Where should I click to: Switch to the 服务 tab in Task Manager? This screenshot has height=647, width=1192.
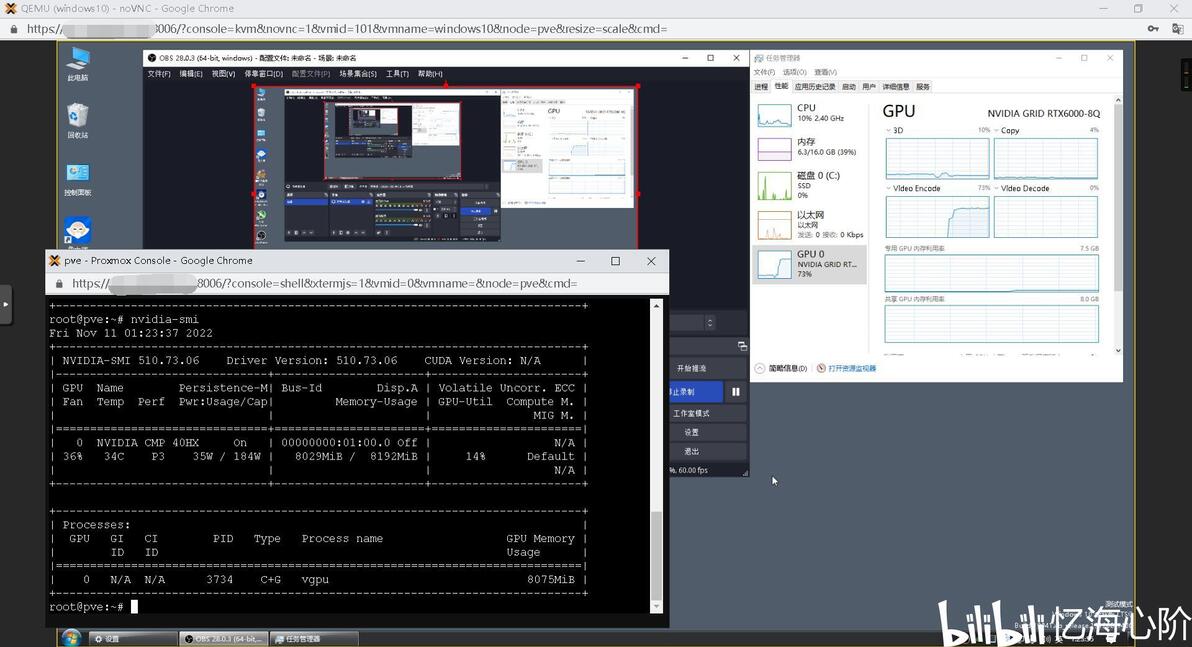[x=922, y=87]
